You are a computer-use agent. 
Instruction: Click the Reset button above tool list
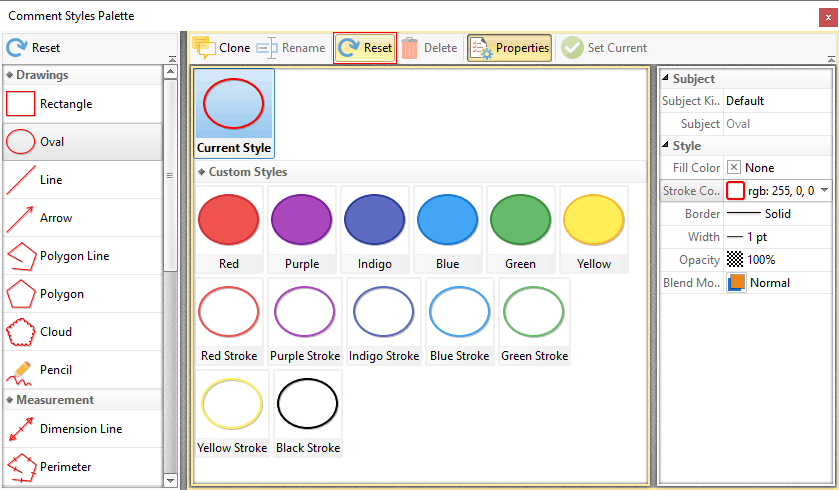pyautogui.click(x=33, y=48)
